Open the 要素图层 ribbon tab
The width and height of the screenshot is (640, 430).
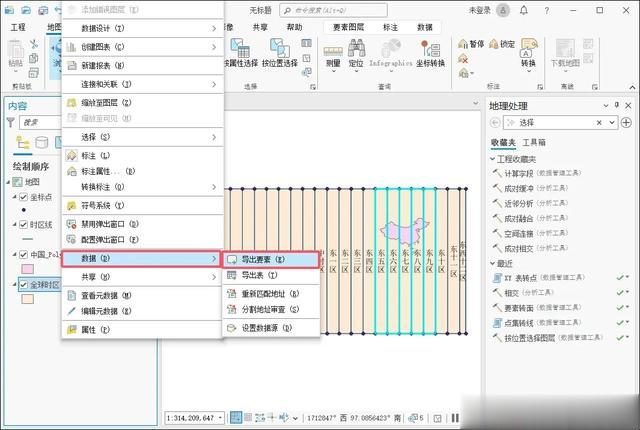(348, 27)
